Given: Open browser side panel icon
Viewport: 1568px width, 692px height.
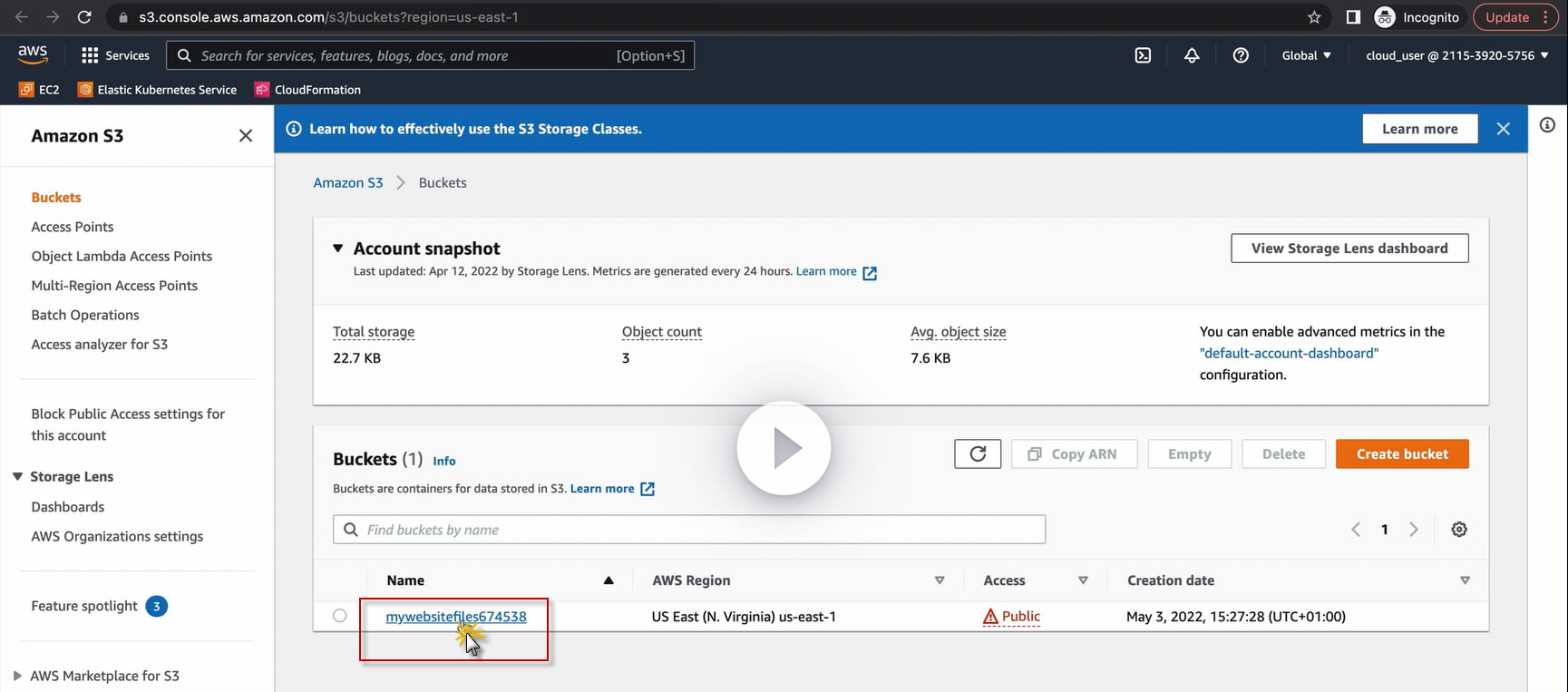Looking at the screenshot, I should click(1353, 17).
